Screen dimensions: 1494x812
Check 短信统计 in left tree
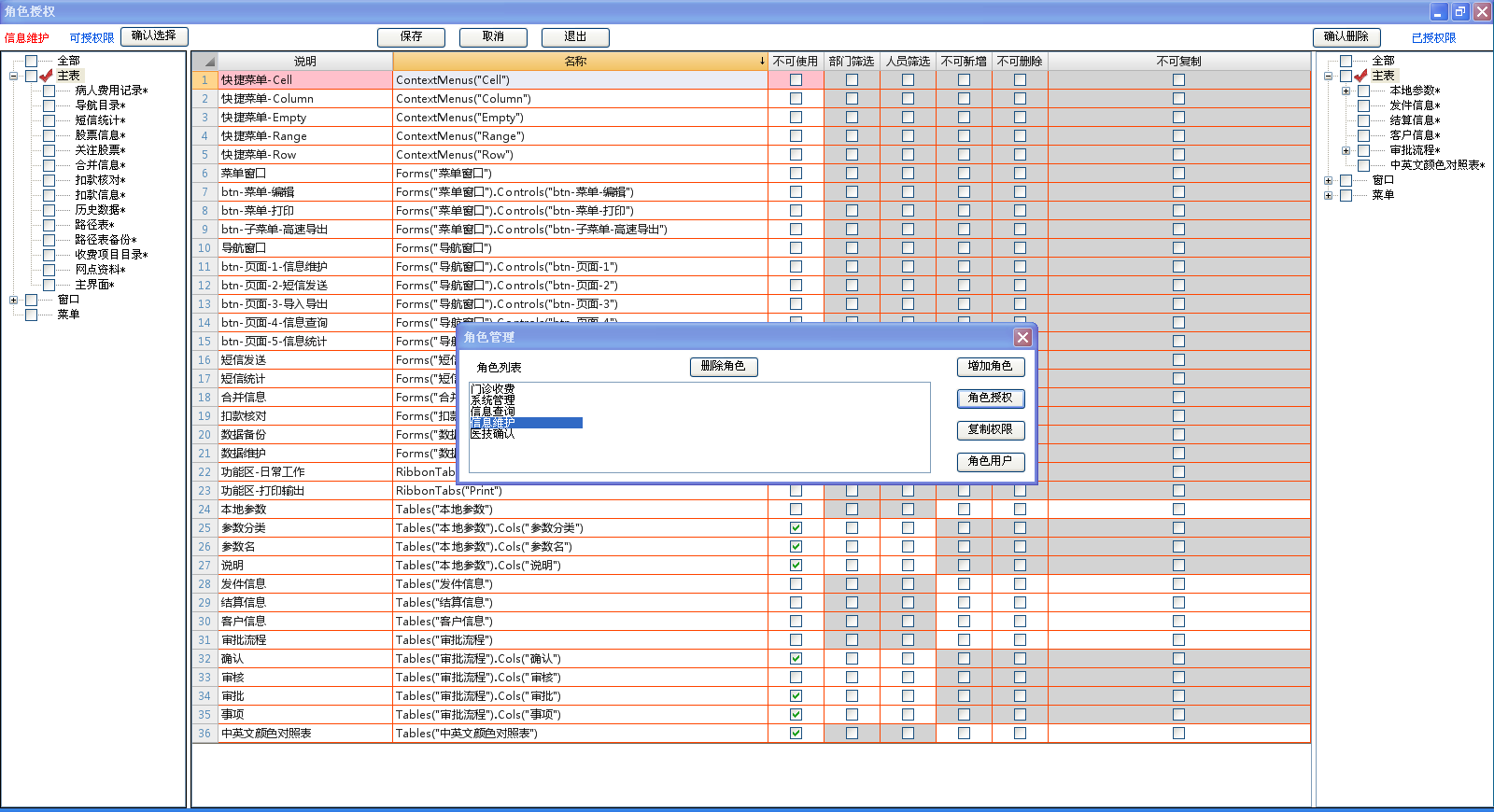click(49, 120)
